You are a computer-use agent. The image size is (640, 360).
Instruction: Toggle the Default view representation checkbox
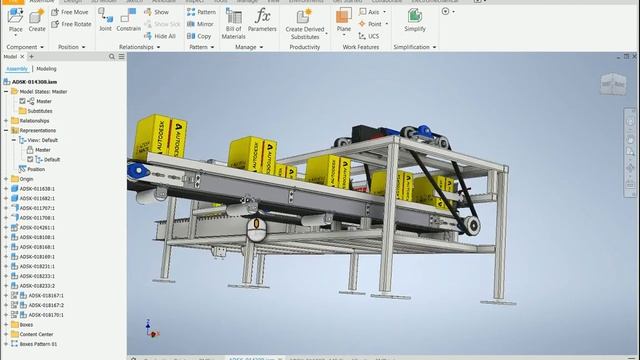30,160
